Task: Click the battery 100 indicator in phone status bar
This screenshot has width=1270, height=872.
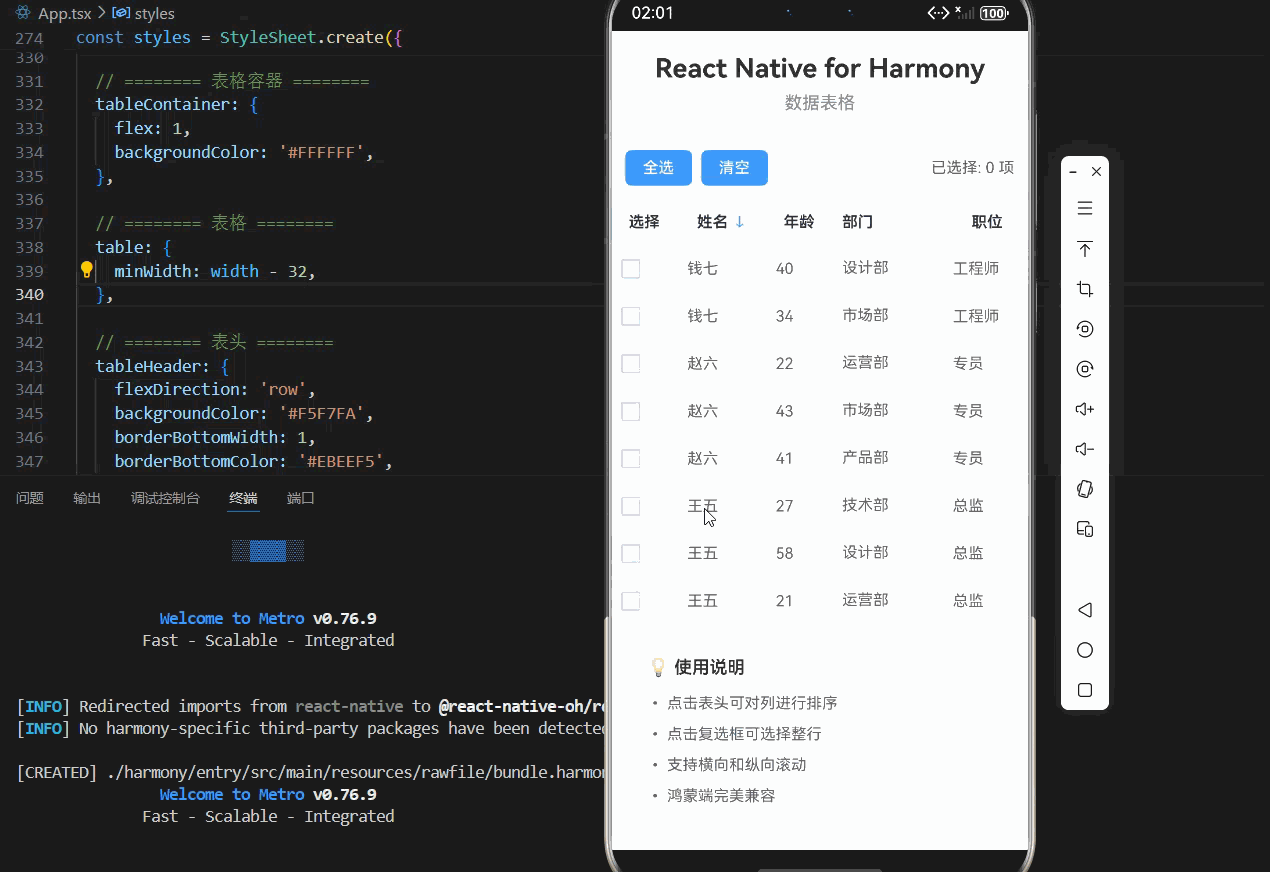Action: 993,13
